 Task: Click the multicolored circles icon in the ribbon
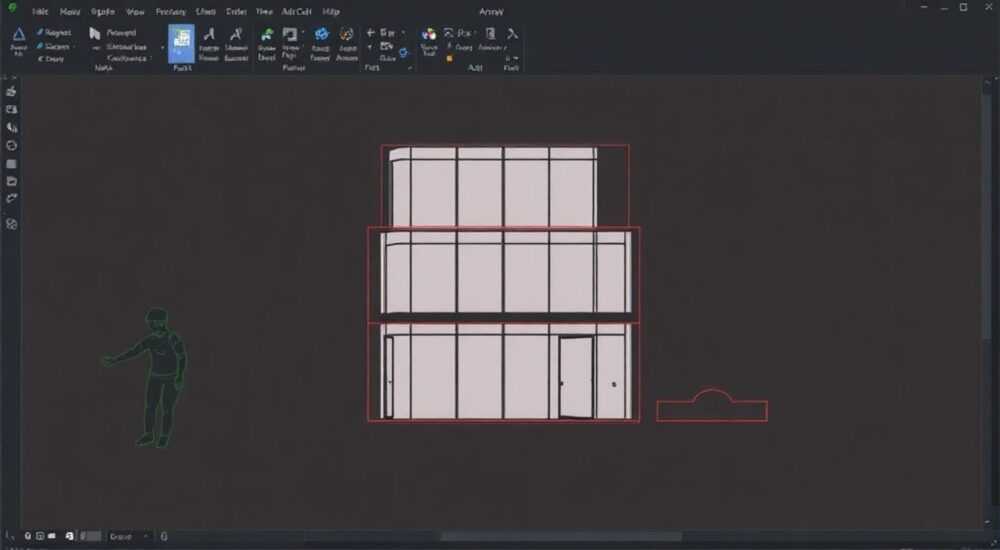tap(429, 34)
